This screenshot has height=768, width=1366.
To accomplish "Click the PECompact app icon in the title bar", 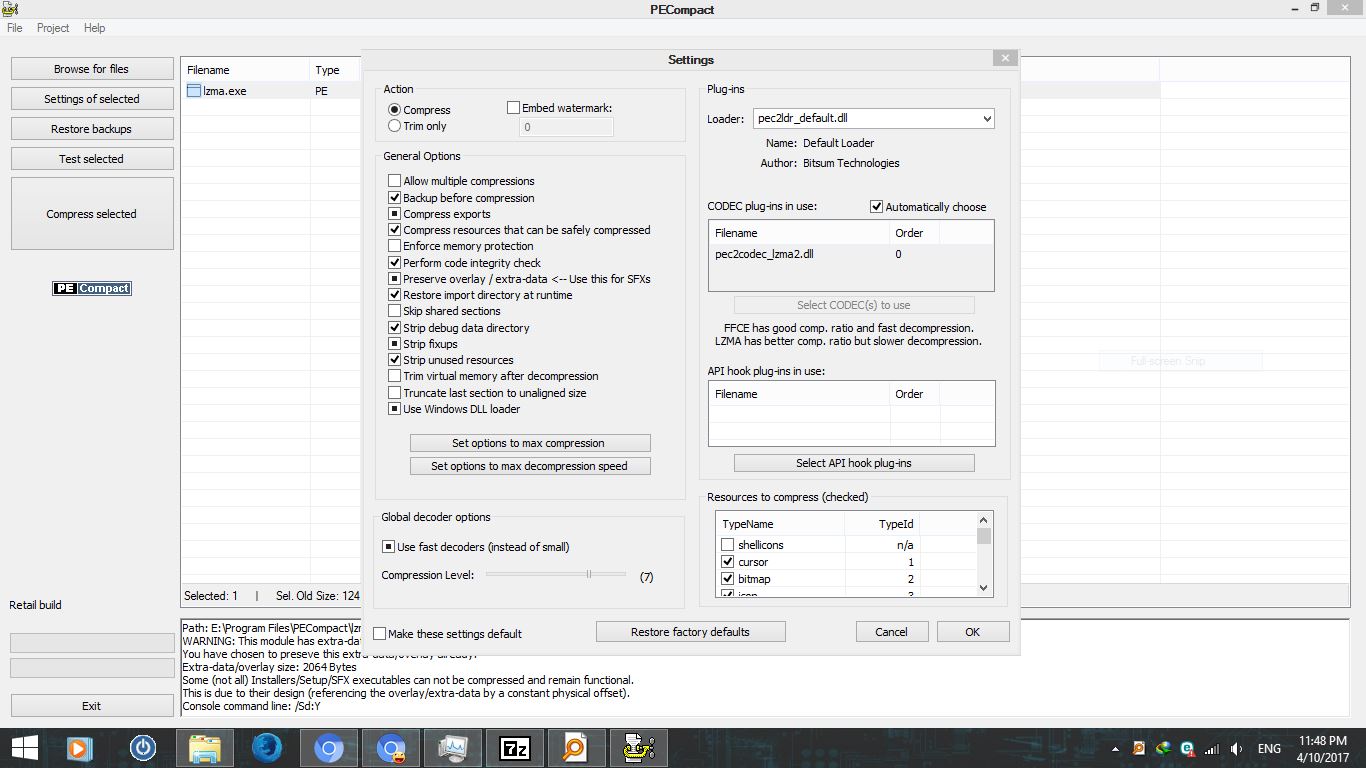I will [x=10, y=9].
